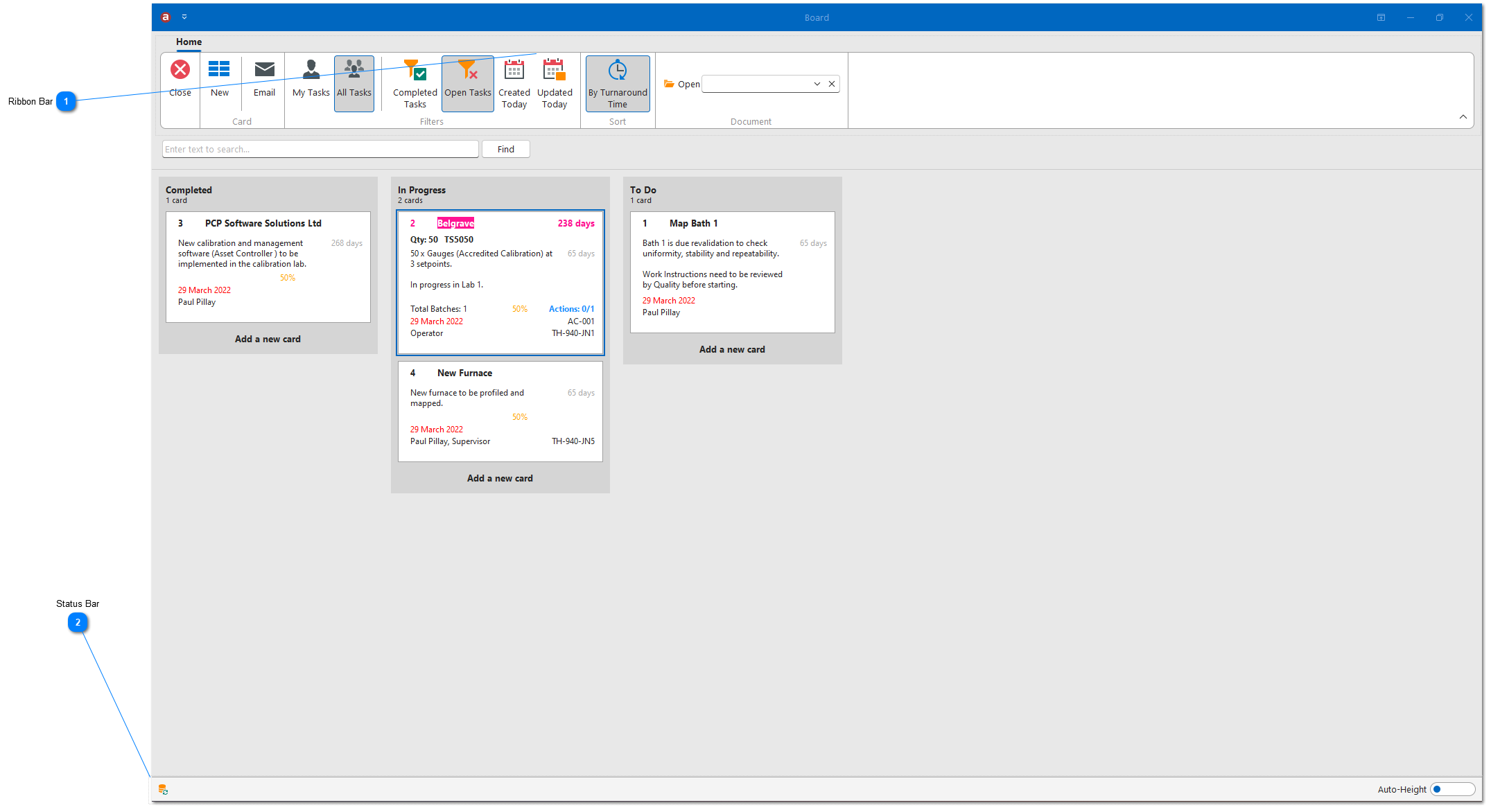This screenshot has height=812, width=1491.
Task: Select the Map Bath 1 card title
Action: pyautogui.click(x=693, y=223)
